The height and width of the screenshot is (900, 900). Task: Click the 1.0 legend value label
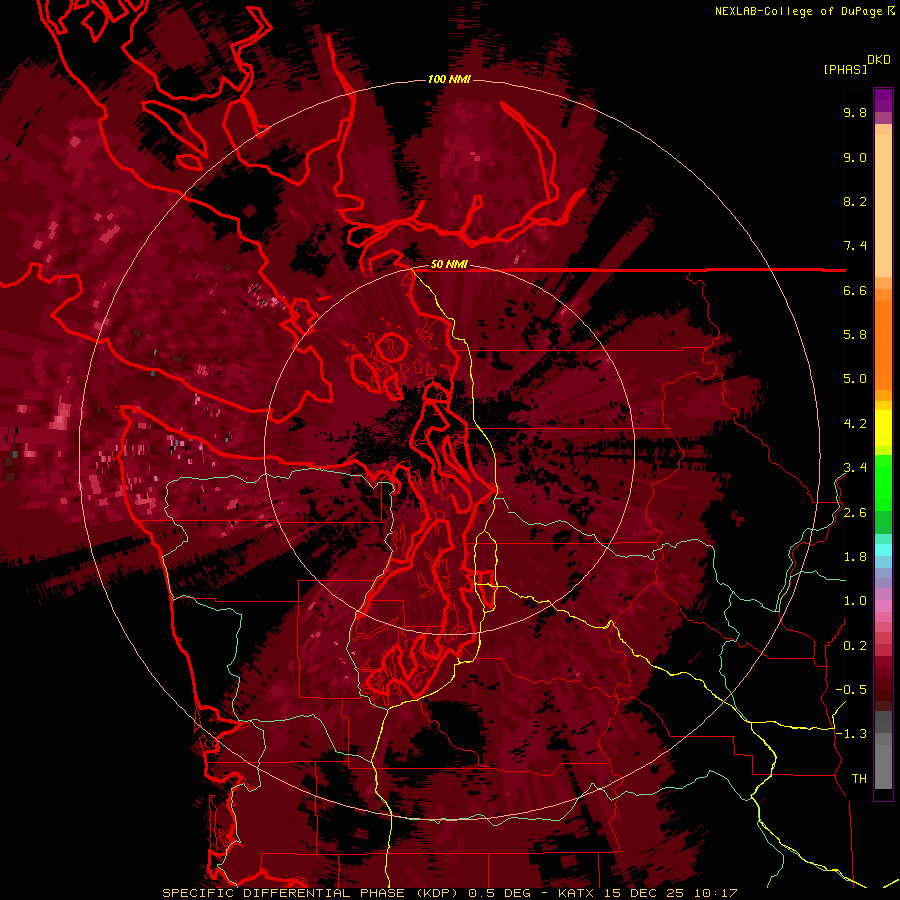(855, 601)
